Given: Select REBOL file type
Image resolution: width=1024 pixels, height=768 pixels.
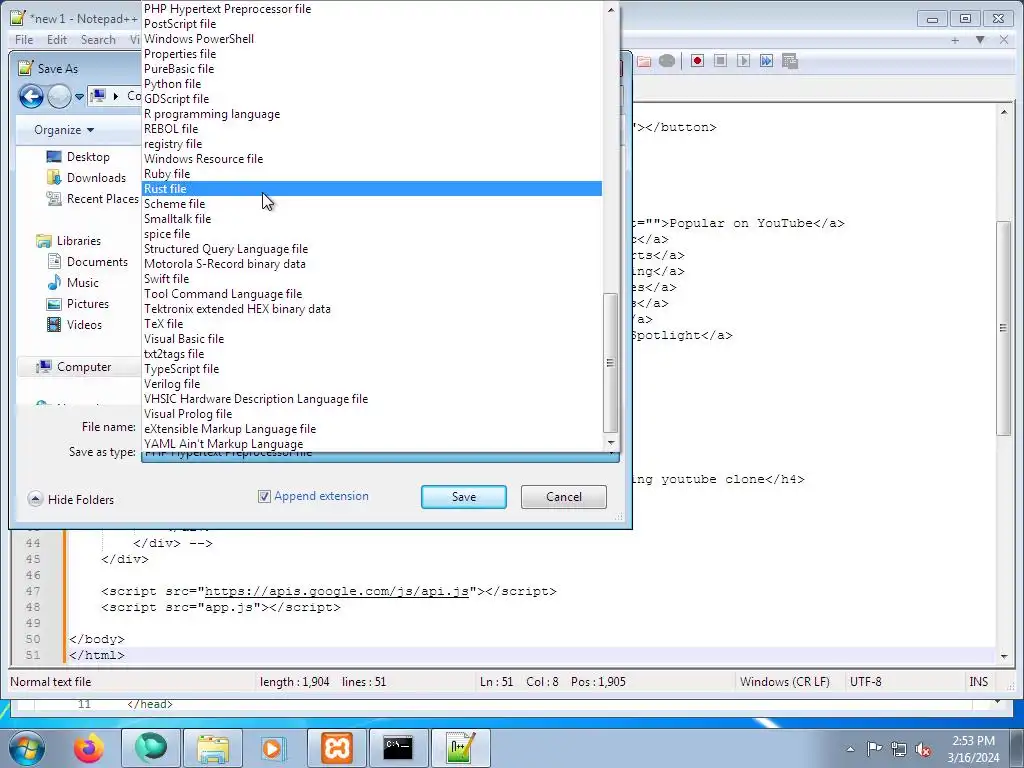Looking at the screenshot, I should (x=372, y=129).
